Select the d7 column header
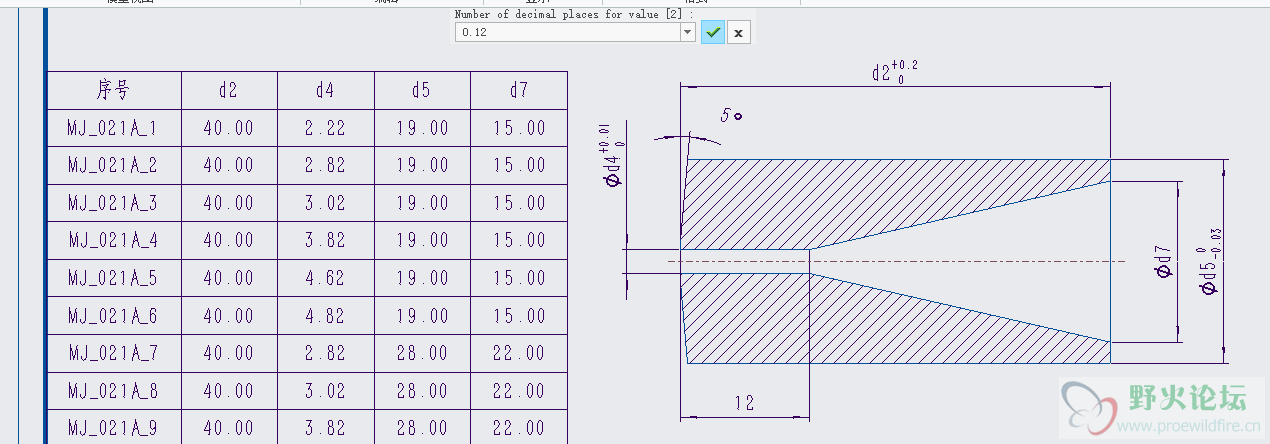The image size is (1270, 444). pos(519,90)
